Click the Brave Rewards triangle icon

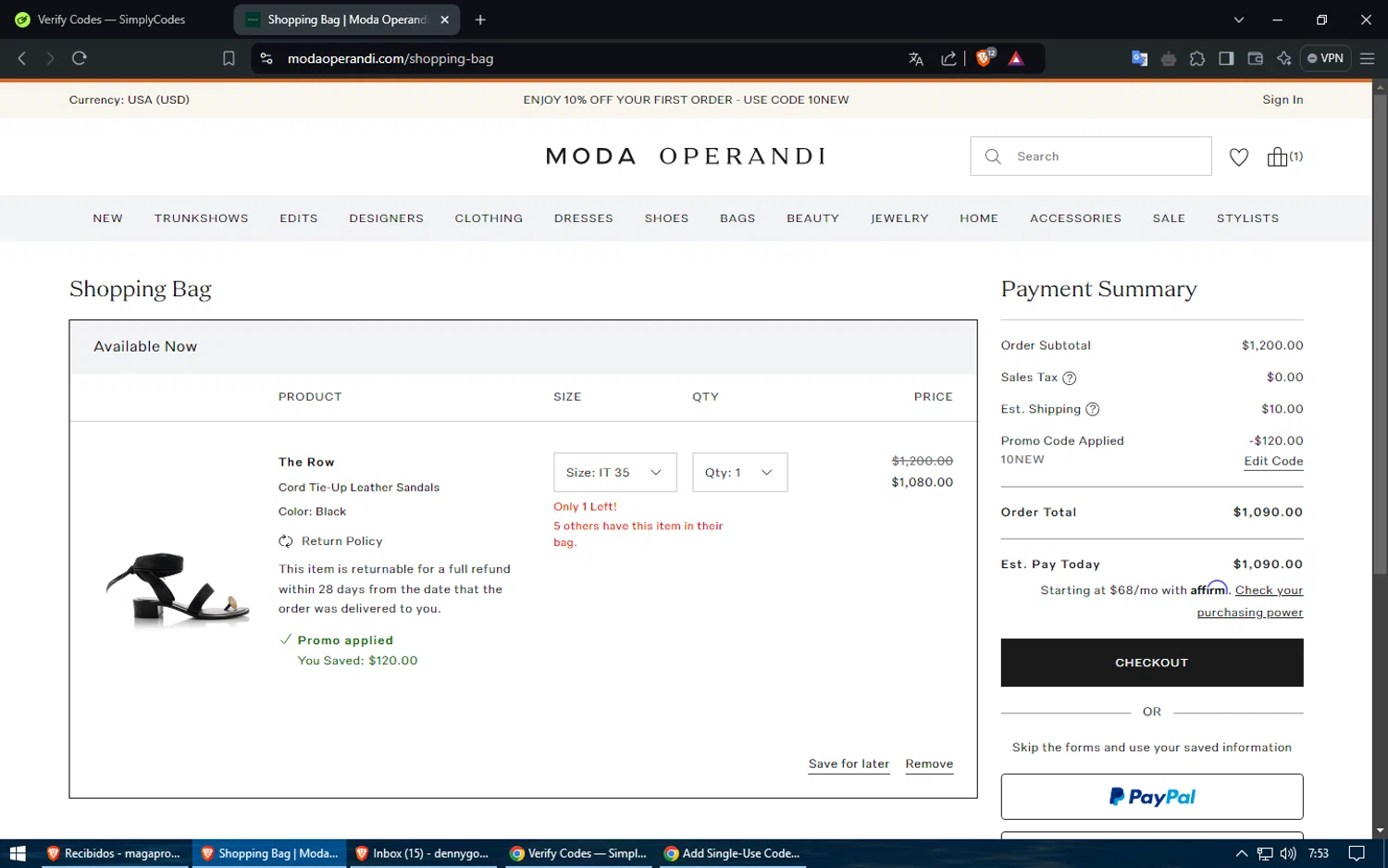click(x=1016, y=58)
